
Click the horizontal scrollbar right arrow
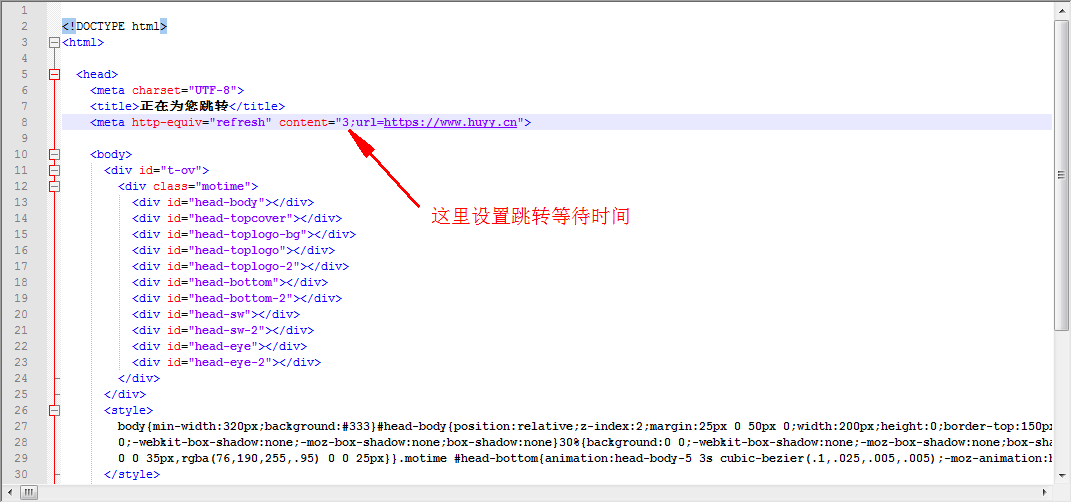[1045, 492]
